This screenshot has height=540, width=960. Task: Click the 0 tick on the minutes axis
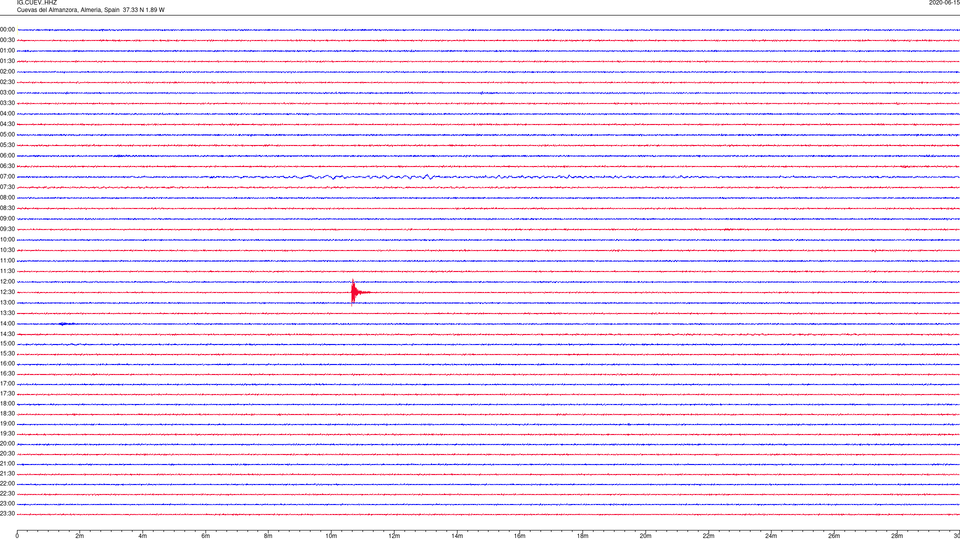point(17,536)
